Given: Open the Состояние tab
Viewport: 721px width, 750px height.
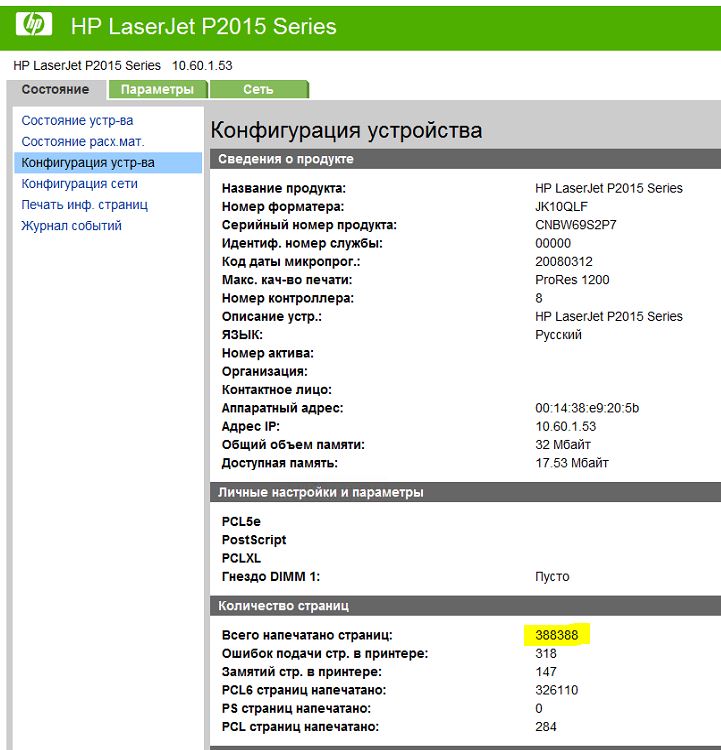Looking at the screenshot, I should (x=55, y=89).
